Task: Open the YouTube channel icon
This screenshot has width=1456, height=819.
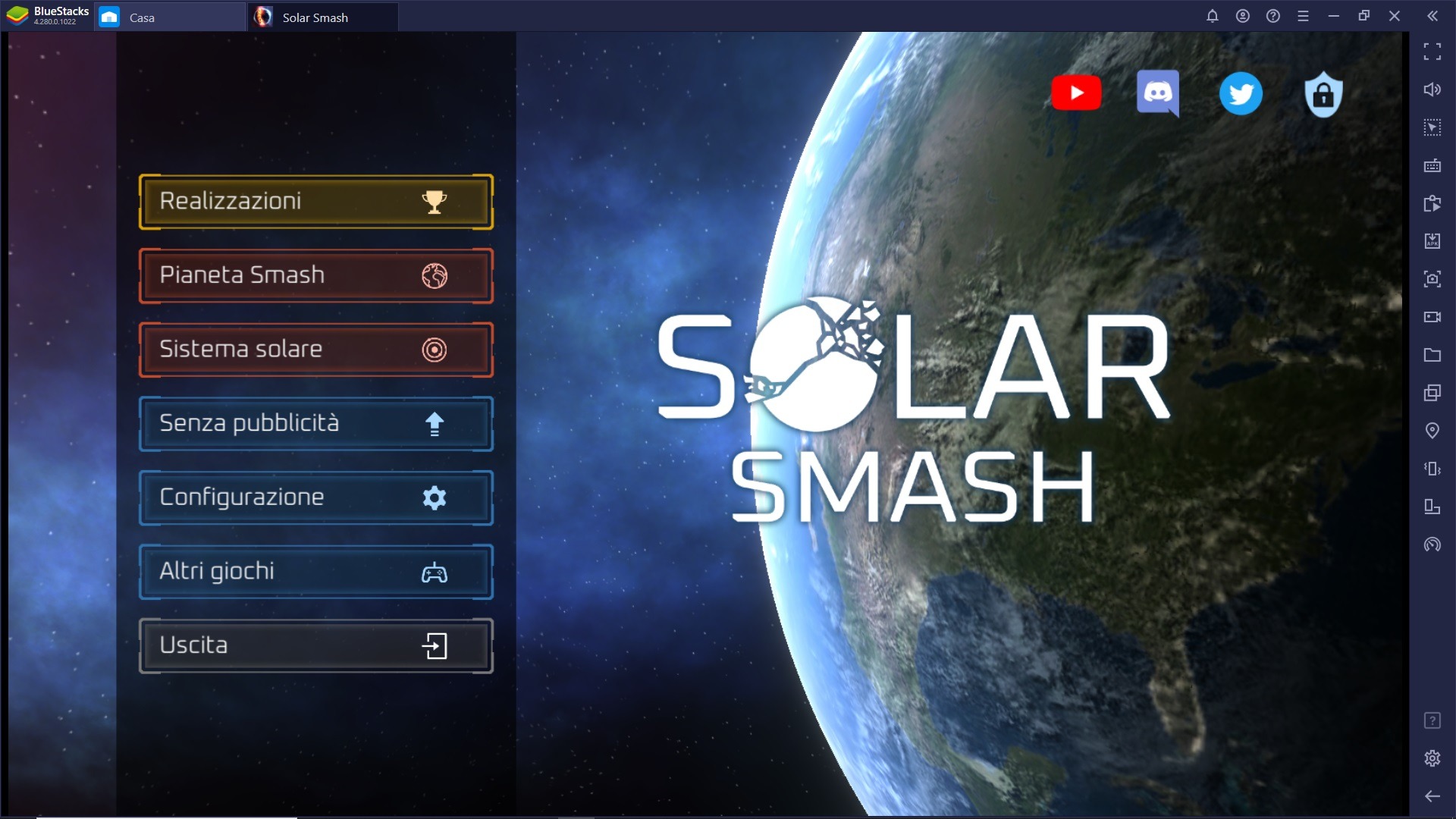Action: click(1076, 93)
